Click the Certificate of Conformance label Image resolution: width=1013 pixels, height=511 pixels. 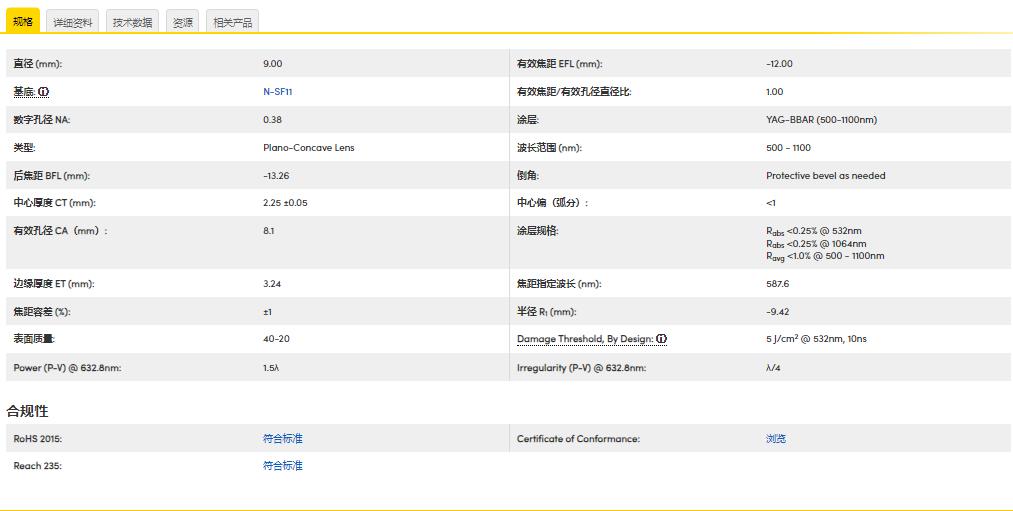click(x=578, y=439)
